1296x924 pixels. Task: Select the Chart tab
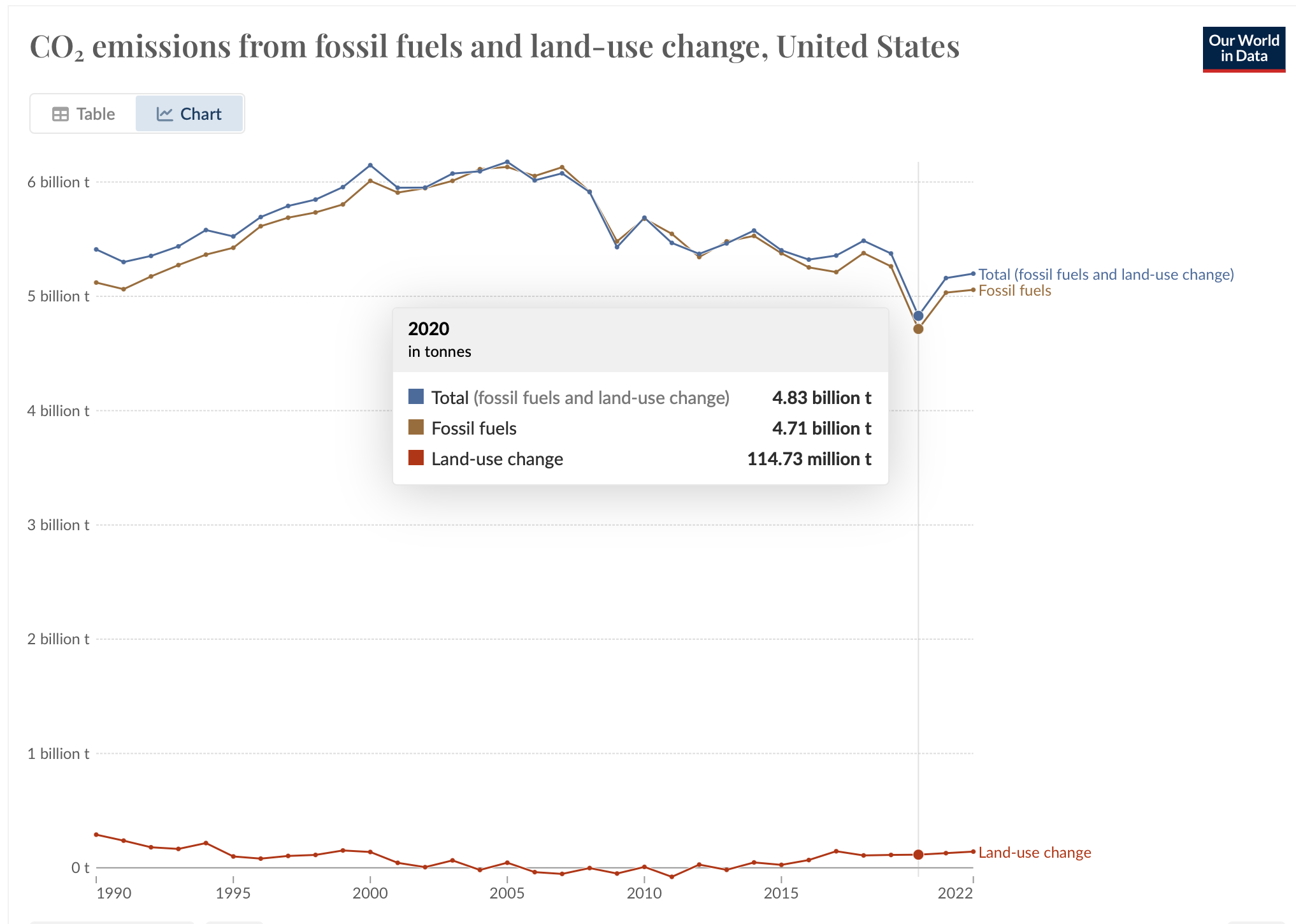coord(189,114)
